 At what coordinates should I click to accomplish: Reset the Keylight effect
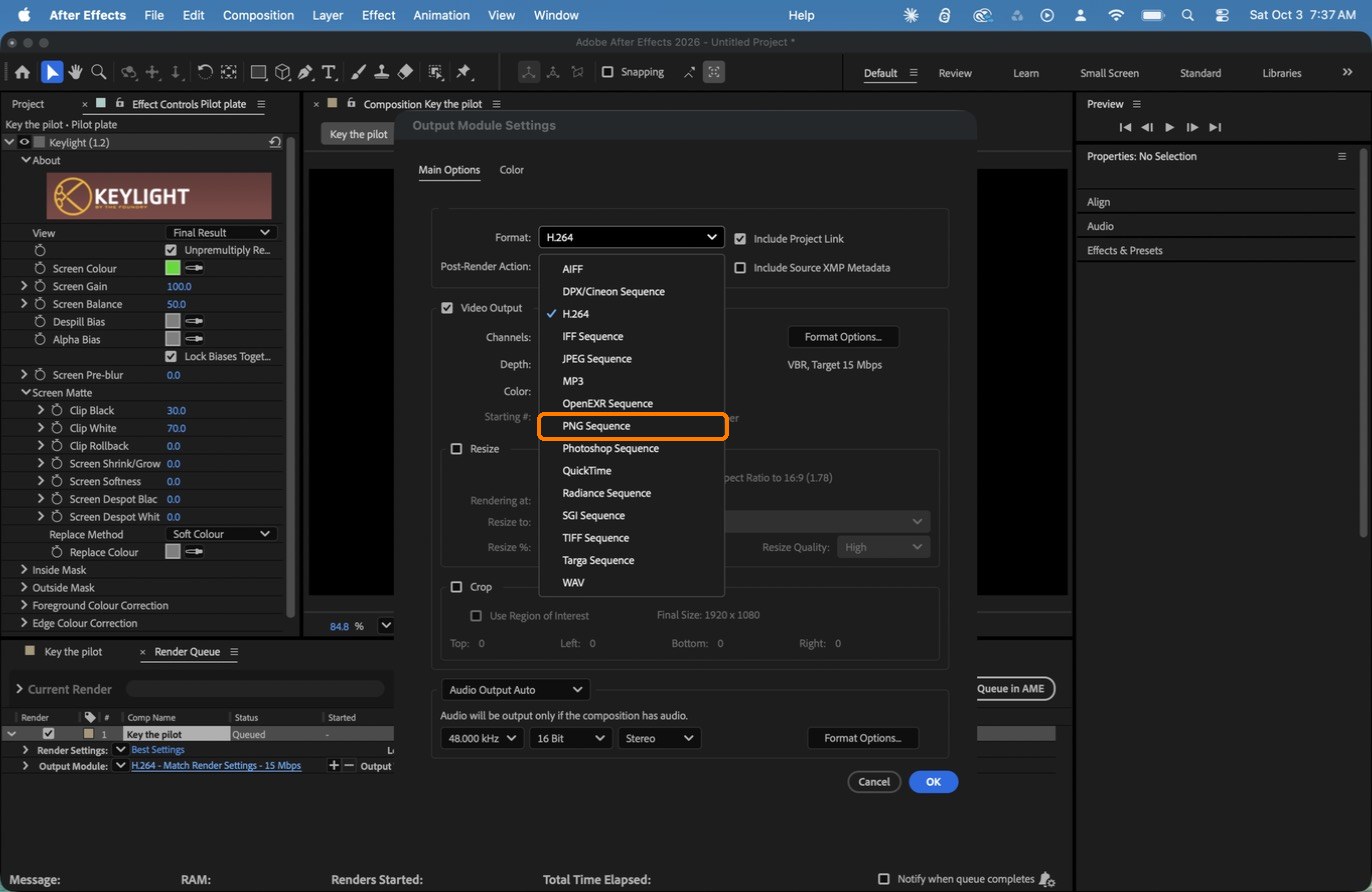point(275,143)
